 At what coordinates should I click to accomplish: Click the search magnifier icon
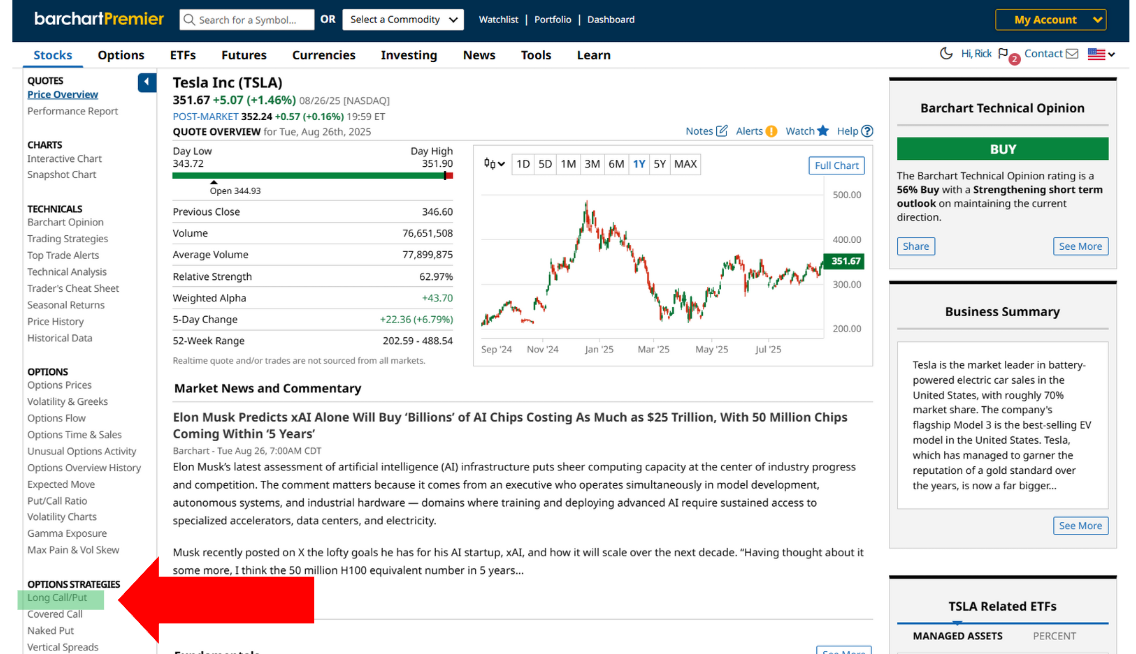coord(189,20)
